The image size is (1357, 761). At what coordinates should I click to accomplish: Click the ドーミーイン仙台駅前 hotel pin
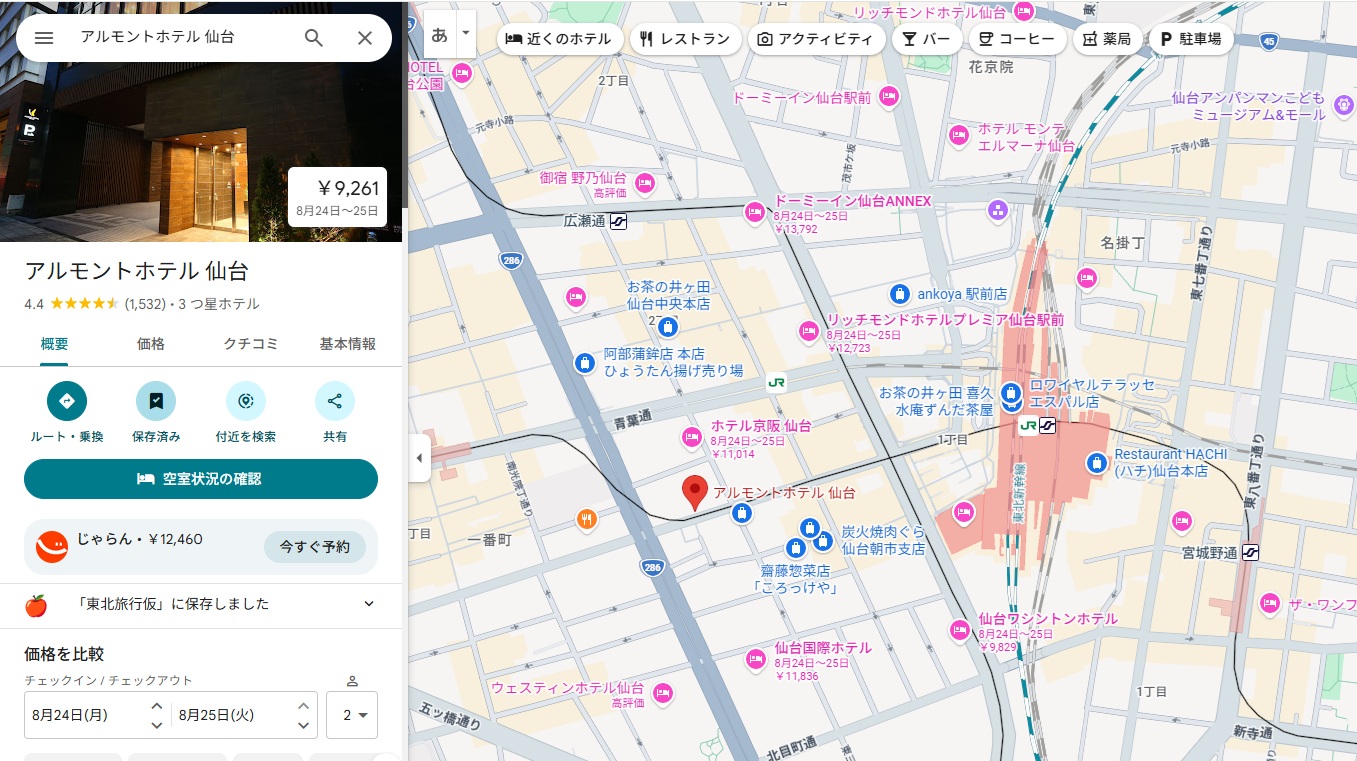pyautogui.click(x=887, y=97)
